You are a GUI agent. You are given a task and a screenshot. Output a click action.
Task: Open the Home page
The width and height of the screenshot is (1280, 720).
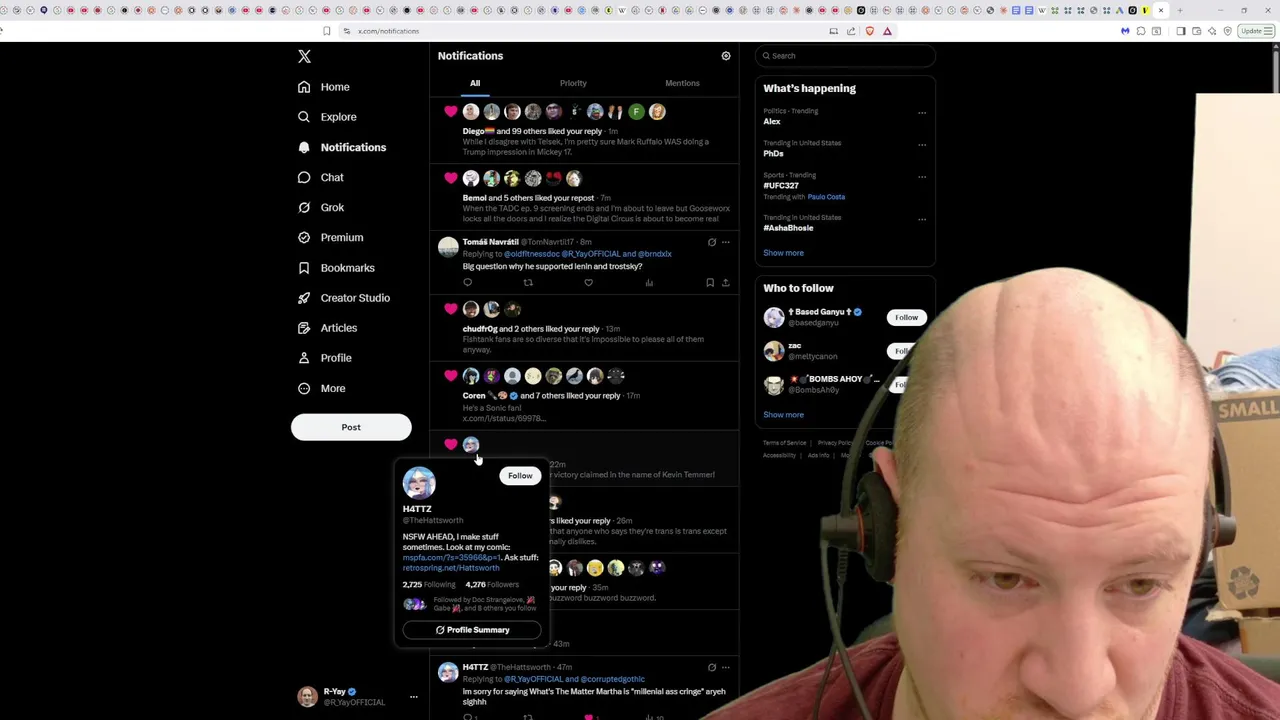324,87
